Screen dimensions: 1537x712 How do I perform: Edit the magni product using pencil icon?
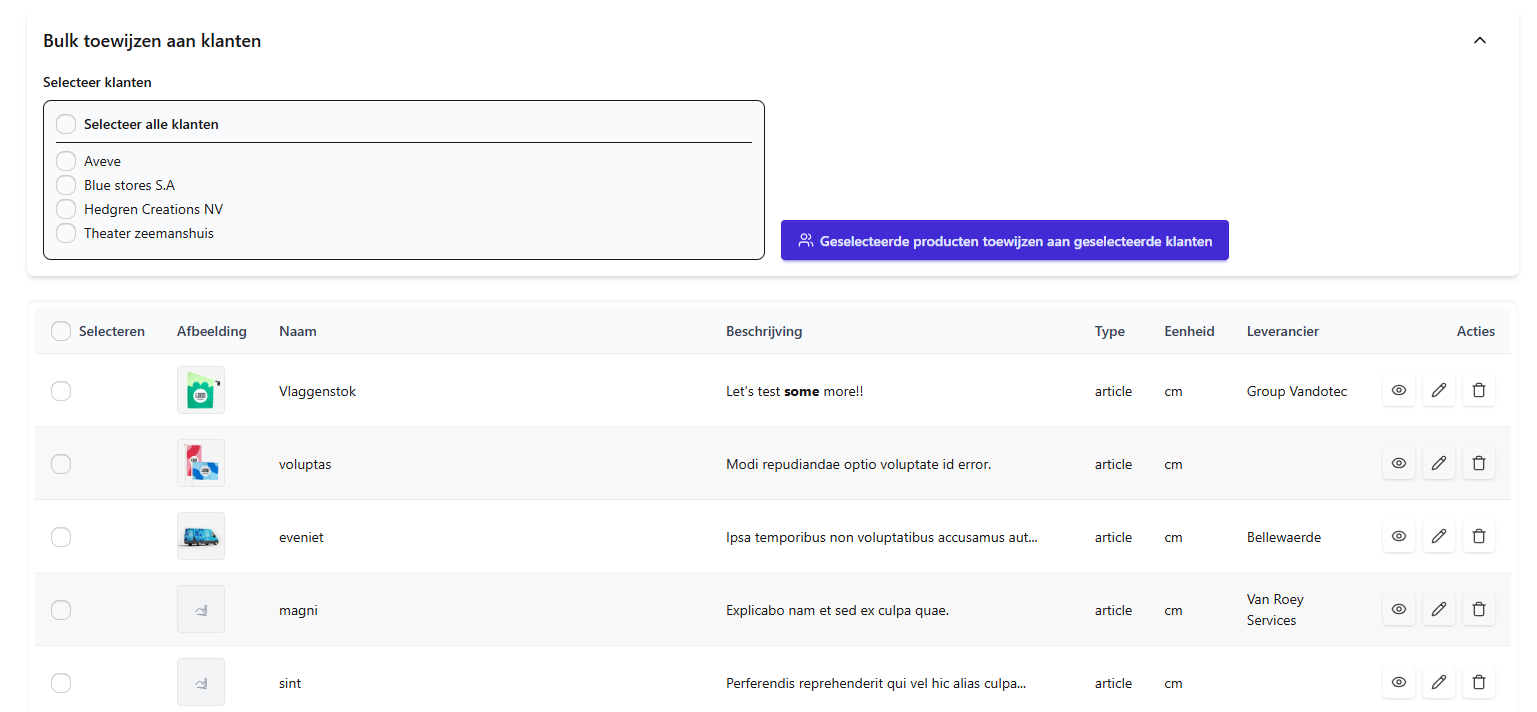click(1438, 610)
